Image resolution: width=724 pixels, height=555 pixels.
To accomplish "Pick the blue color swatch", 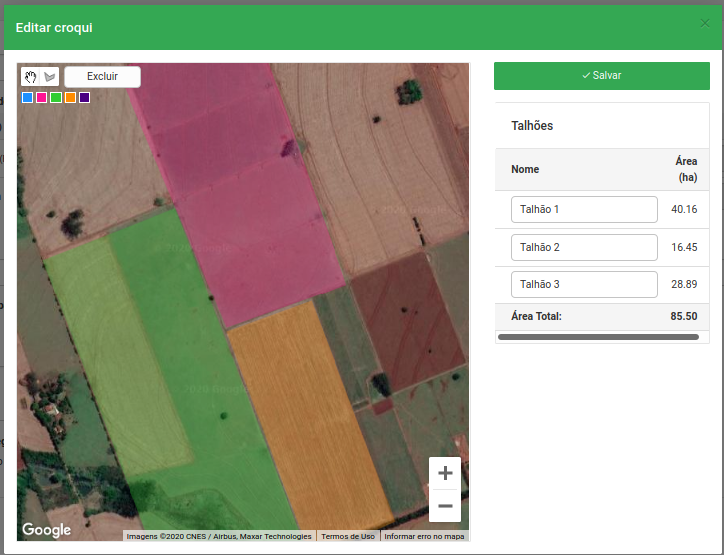I will pos(27,97).
